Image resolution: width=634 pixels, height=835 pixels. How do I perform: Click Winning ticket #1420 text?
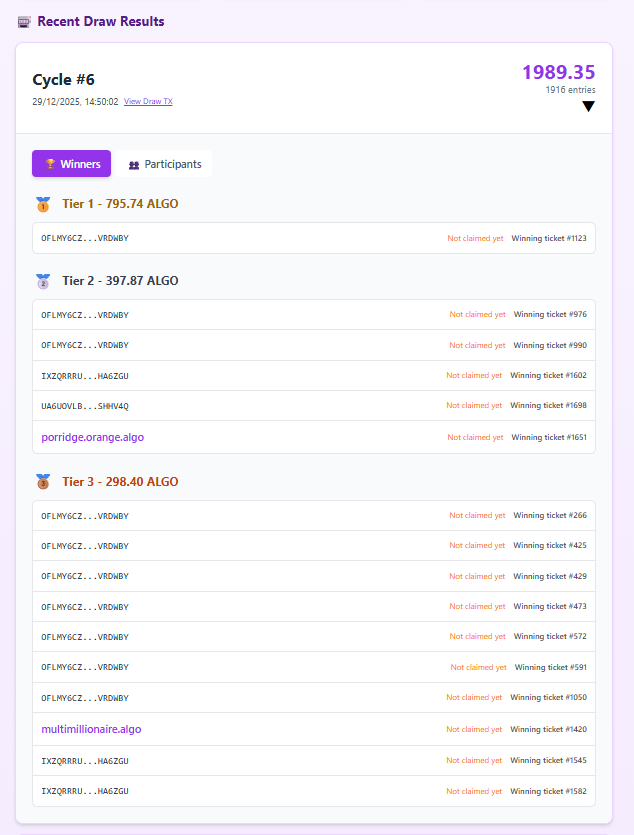[x=548, y=729]
